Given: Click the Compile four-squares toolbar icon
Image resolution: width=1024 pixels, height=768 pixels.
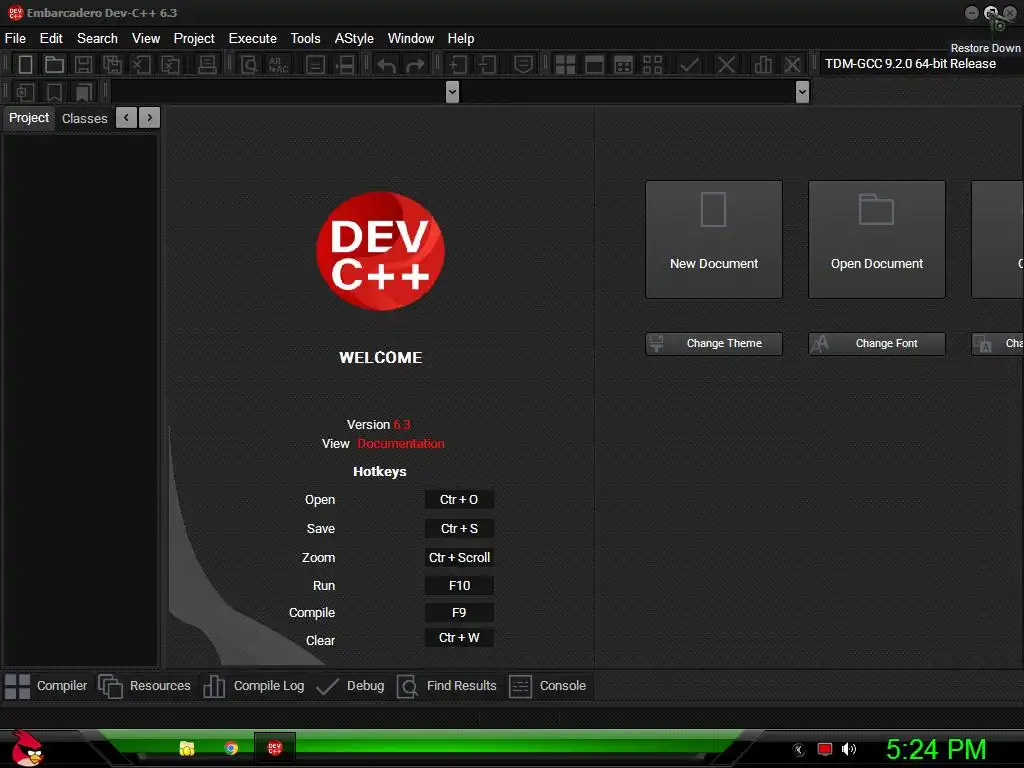Looking at the screenshot, I should (x=565, y=65).
